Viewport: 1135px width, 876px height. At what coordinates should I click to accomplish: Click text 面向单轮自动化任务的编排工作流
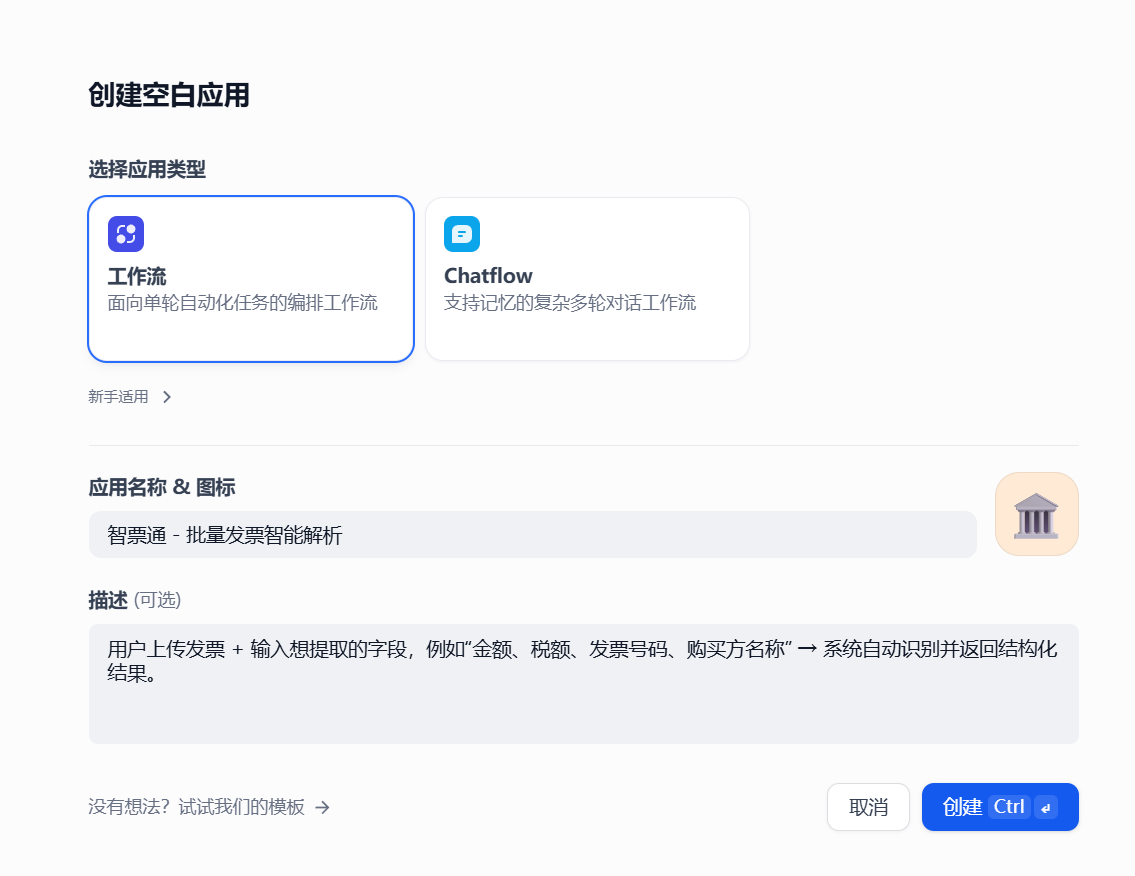click(x=242, y=303)
